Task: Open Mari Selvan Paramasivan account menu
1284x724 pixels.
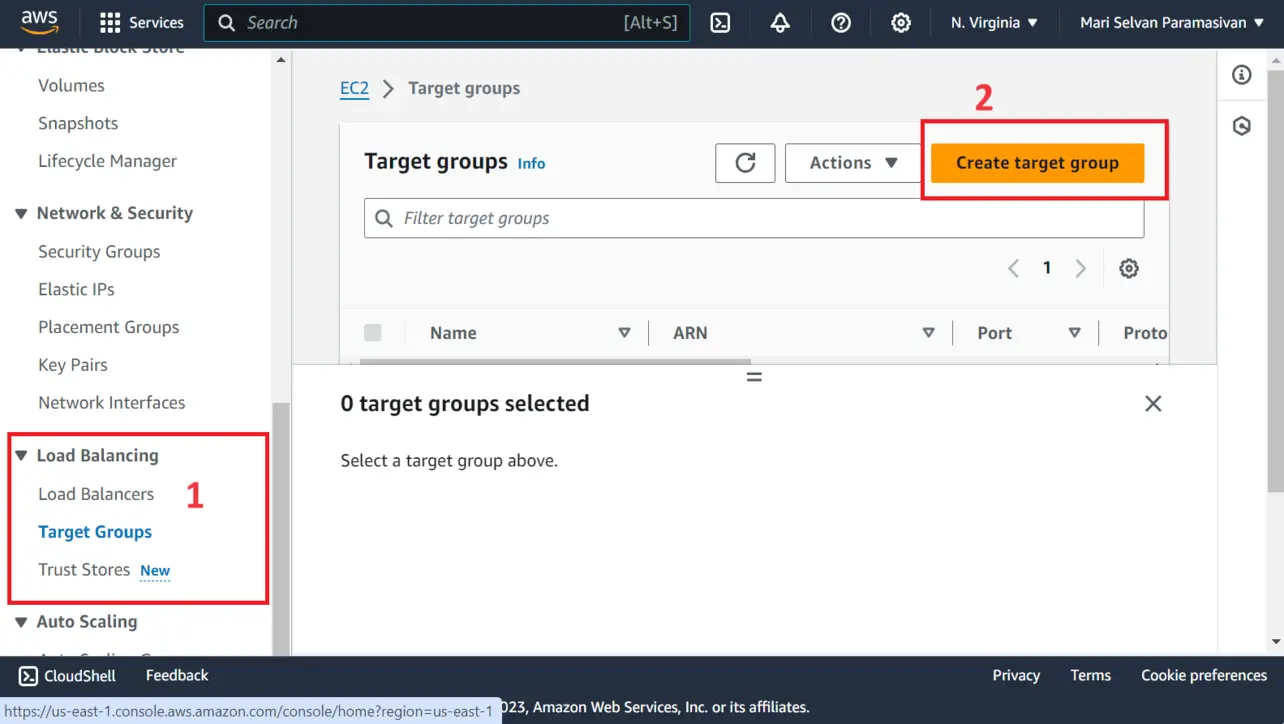Action: 1171,22
